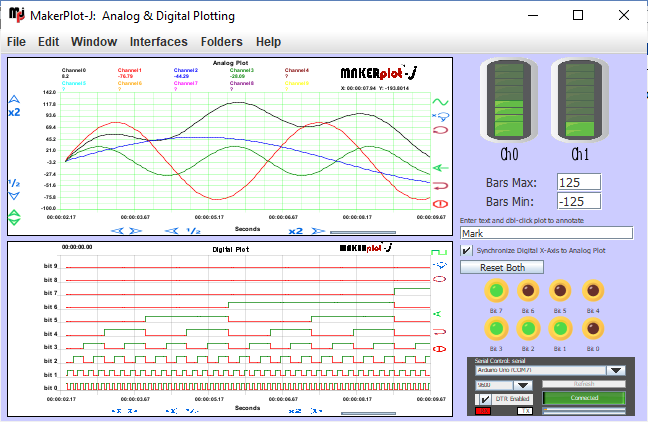
Task: Click the analog X-axis 1/2 zoom icon
Action: pyautogui.click(x=193, y=231)
